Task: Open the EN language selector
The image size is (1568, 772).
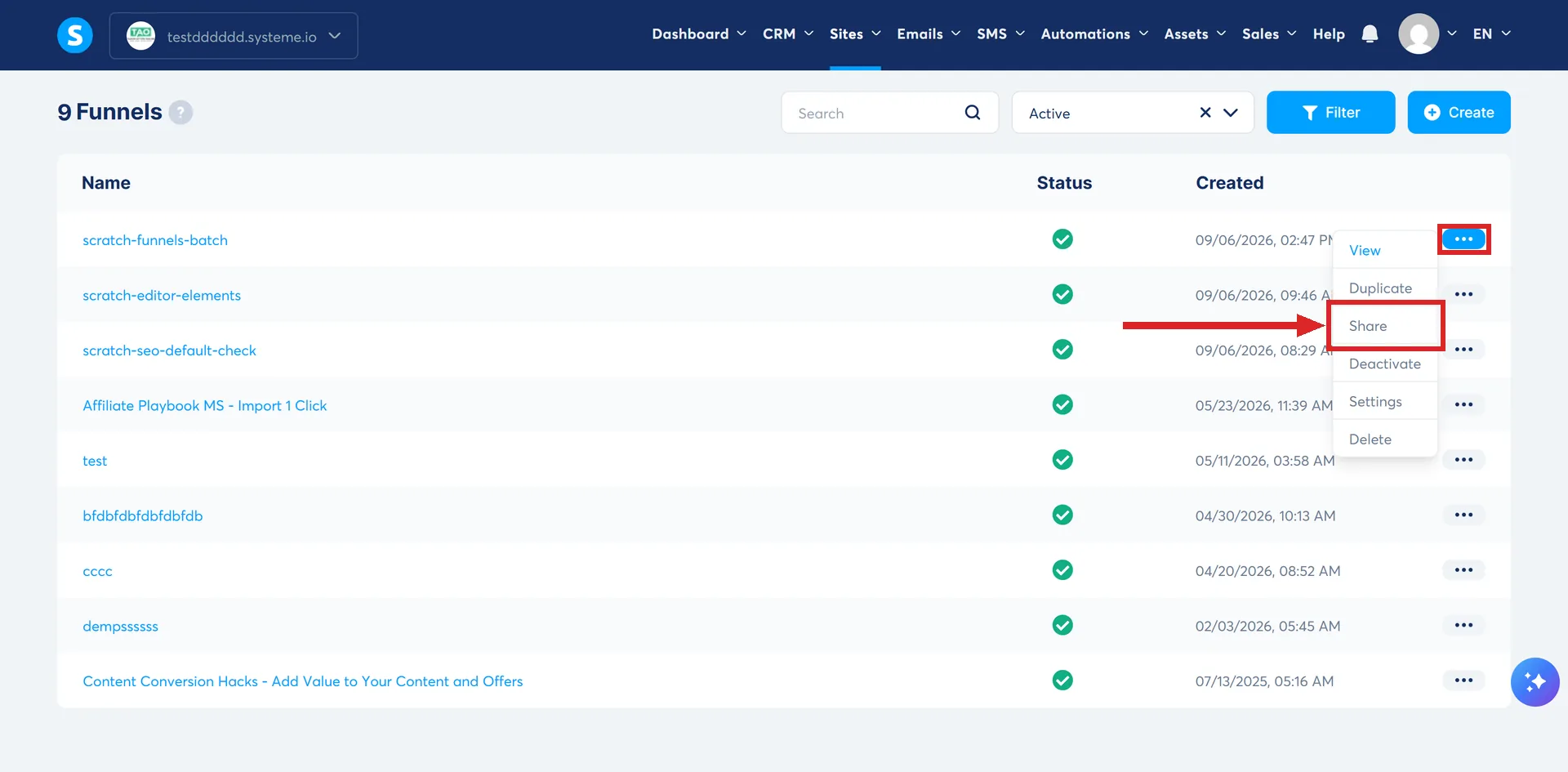Action: click(x=1491, y=33)
